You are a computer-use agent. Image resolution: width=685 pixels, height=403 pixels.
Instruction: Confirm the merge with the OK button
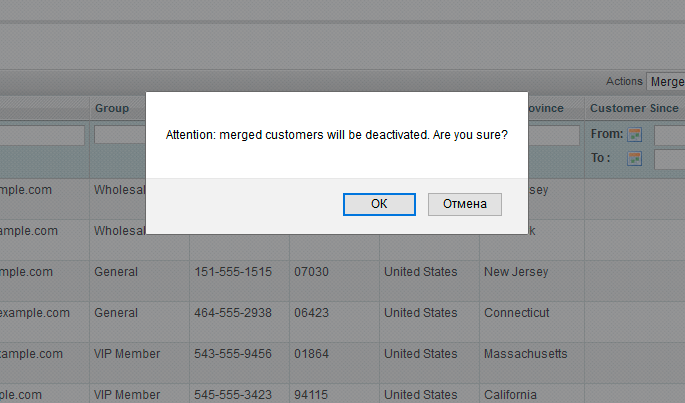coord(379,204)
